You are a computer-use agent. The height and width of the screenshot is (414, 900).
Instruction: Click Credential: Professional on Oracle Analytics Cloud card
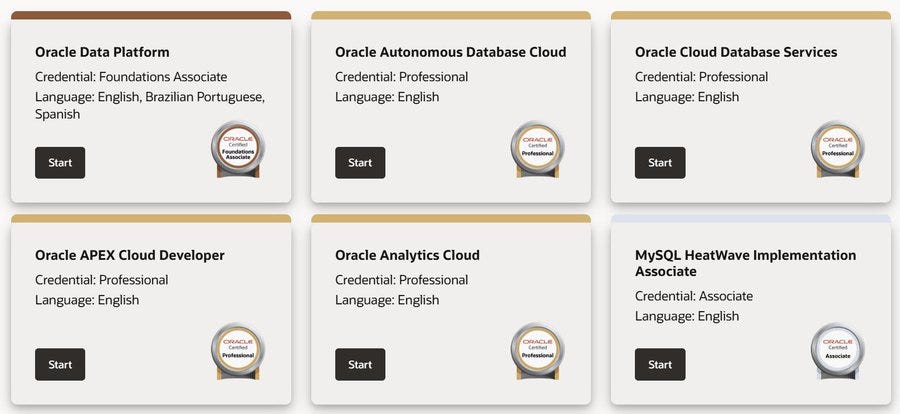pos(402,280)
